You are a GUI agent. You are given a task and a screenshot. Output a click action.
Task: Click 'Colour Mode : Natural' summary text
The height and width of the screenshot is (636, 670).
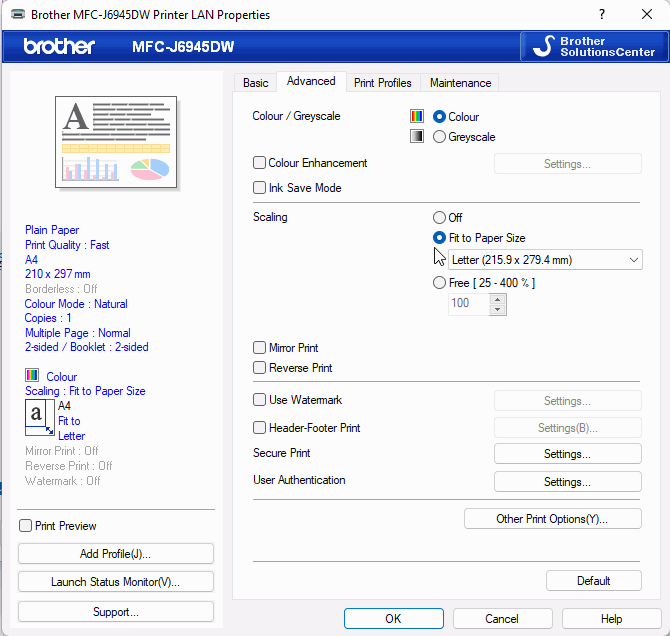click(76, 303)
